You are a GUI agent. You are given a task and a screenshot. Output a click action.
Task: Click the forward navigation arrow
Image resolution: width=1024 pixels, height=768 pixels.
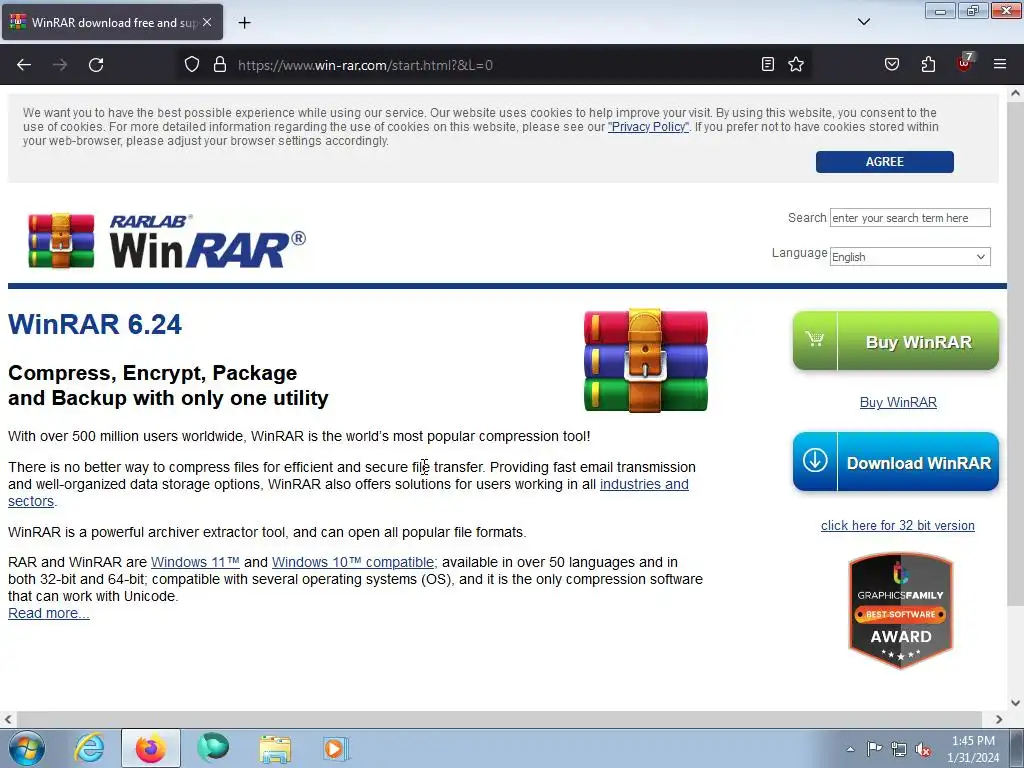pos(60,65)
